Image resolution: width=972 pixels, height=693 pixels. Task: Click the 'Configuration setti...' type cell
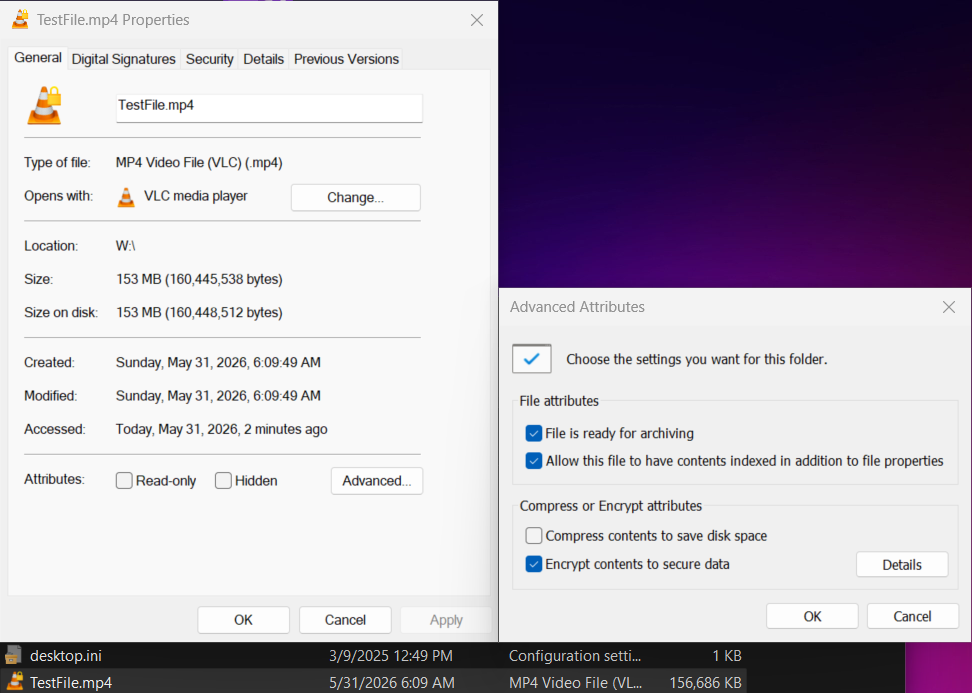(x=575, y=655)
